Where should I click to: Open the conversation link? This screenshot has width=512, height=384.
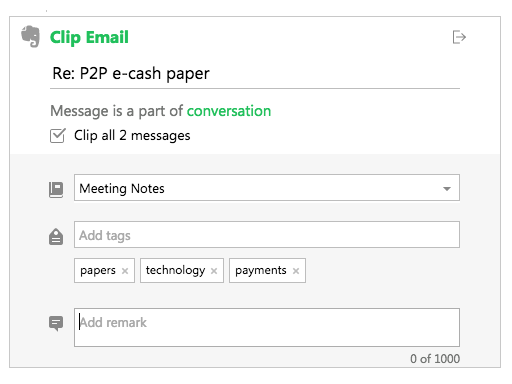tap(229, 111)
